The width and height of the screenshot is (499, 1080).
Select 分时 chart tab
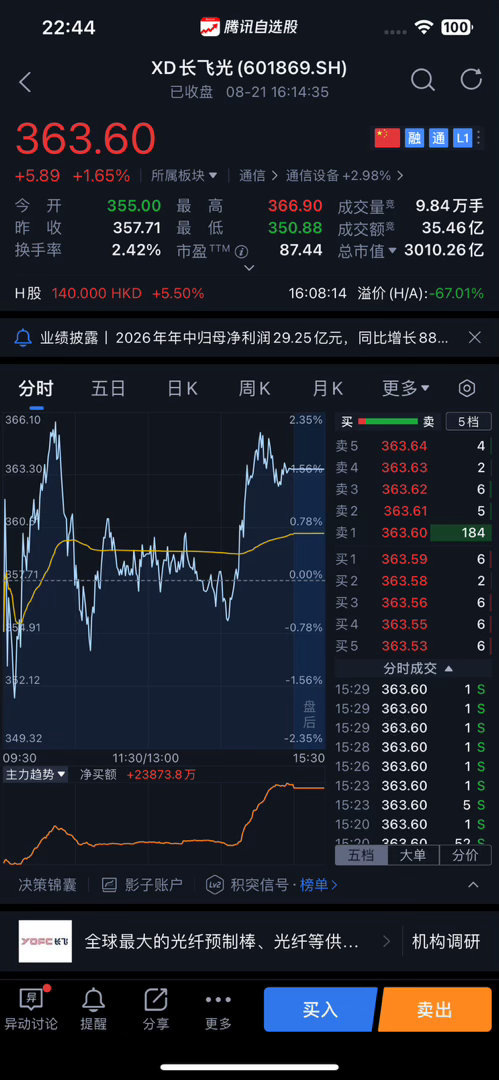click(x=36, y=388)
